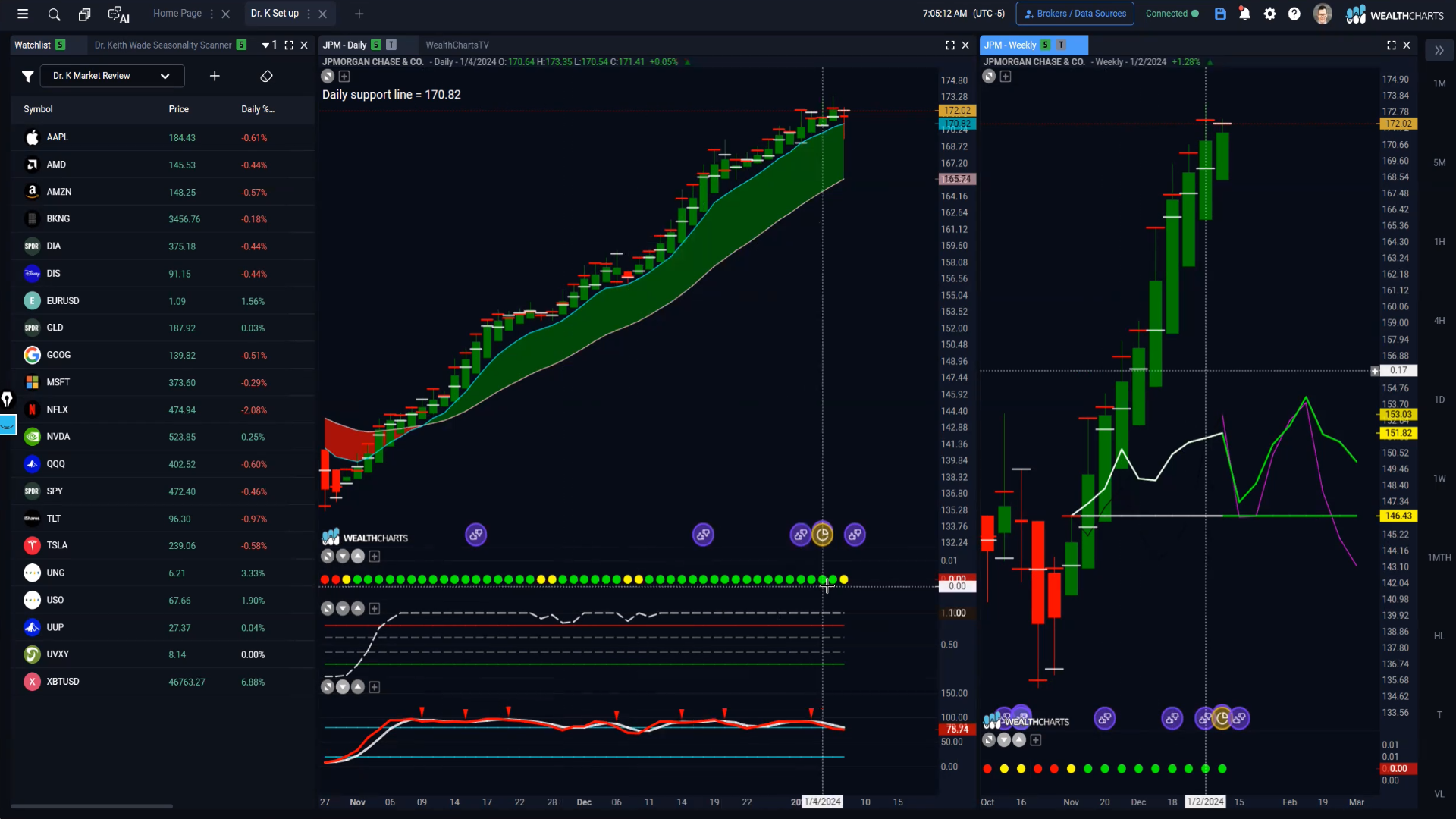Click the Watchlist horizontal scrollbar

(x=92, y=806)
